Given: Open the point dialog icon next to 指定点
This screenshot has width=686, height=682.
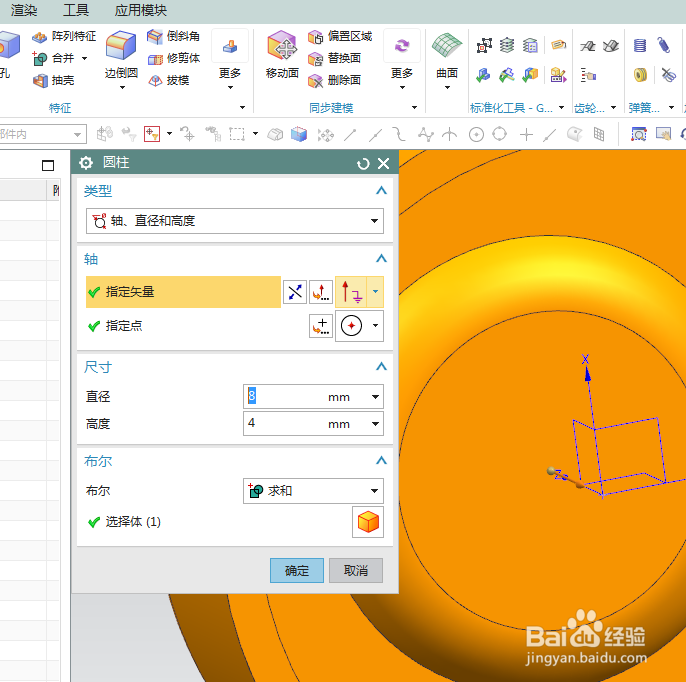Looking at the screenshot, I should [321, 326].
